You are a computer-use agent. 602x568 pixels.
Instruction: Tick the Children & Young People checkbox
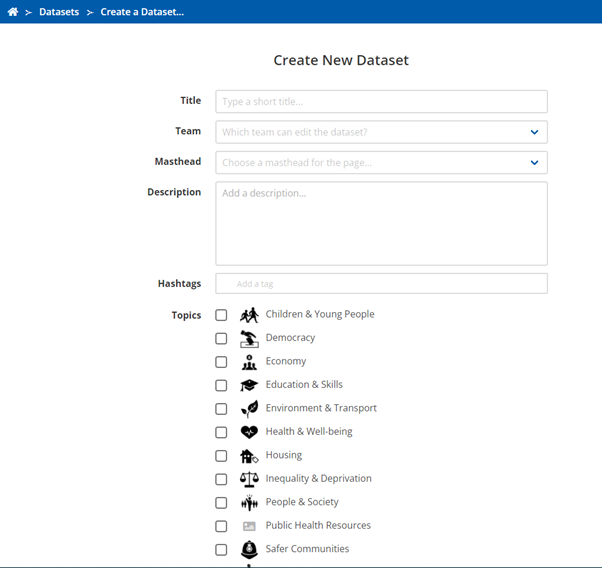click(221, 315)
